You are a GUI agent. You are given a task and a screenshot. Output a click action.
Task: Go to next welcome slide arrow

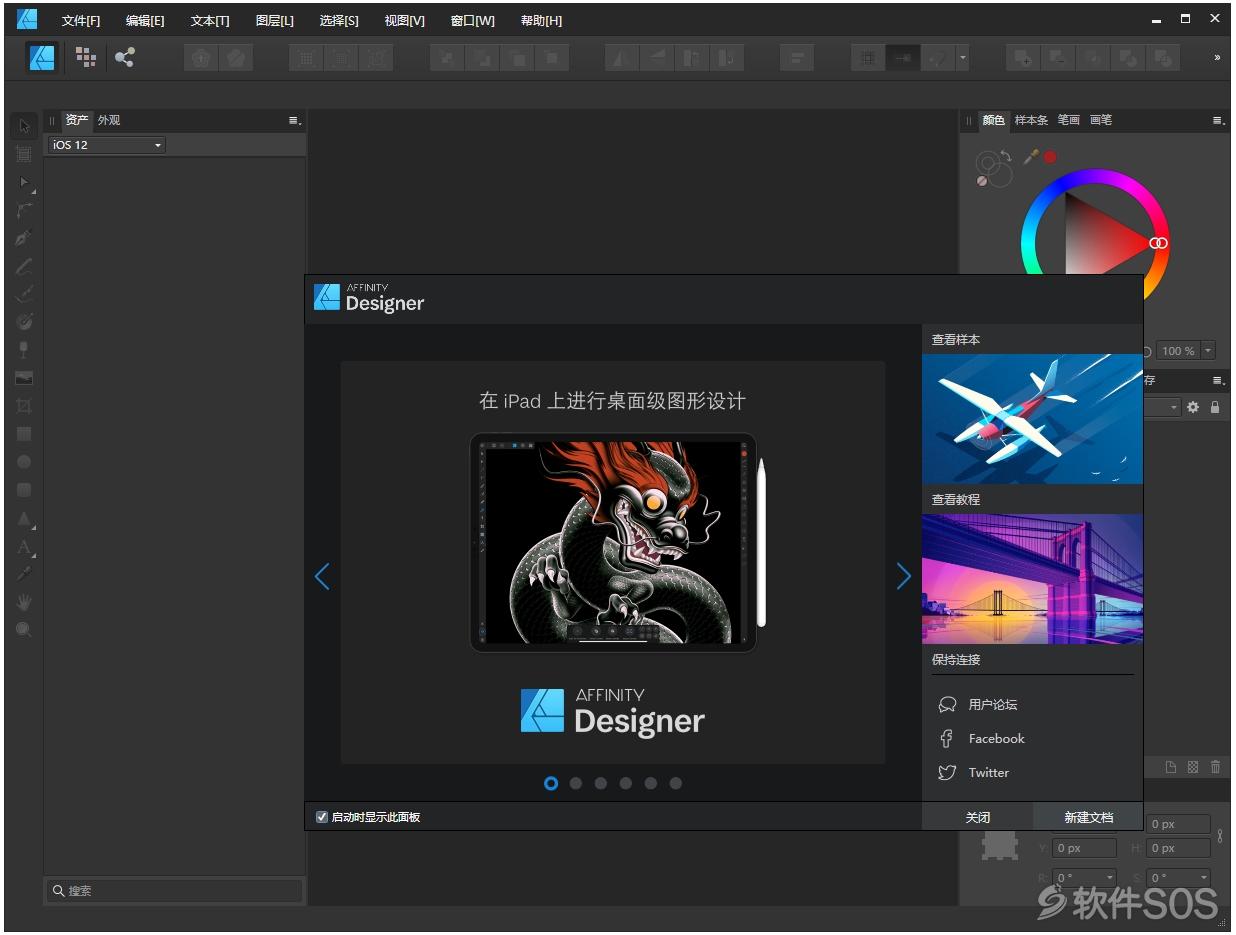(x=904, y=576)
